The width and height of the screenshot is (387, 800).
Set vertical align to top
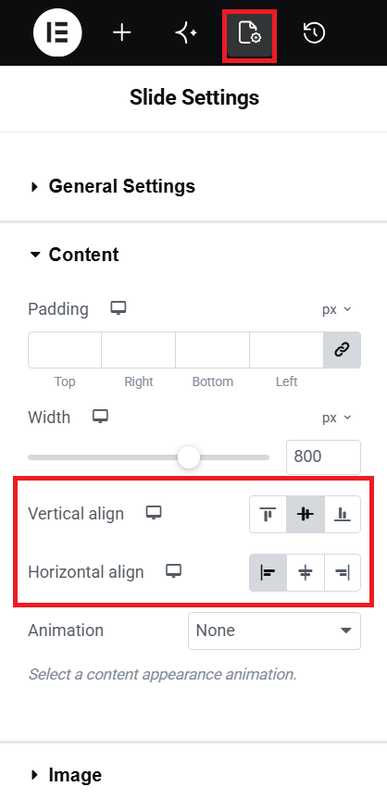click(x=268, y=514)
